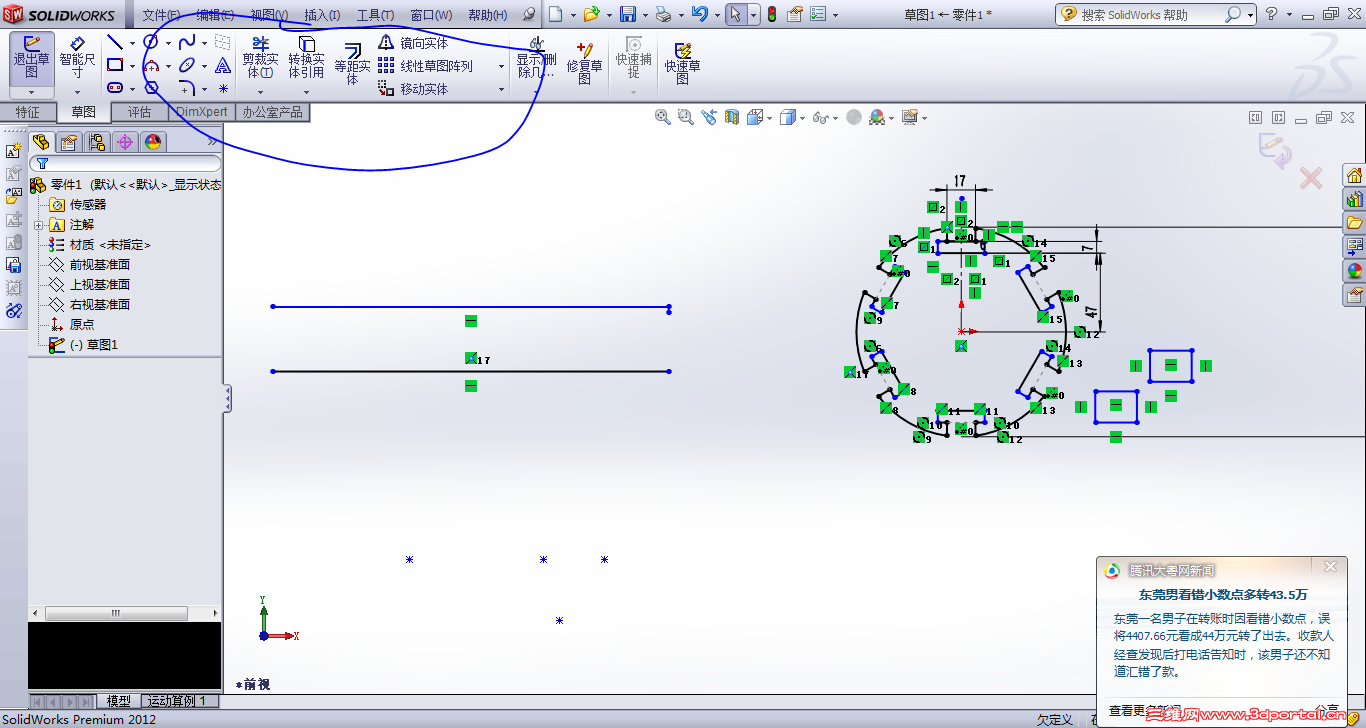Viewport: 1366px width, 728px height.
Task: Select the Smart Dimension (智能尺寸) tool
Action: pos(77,58)
